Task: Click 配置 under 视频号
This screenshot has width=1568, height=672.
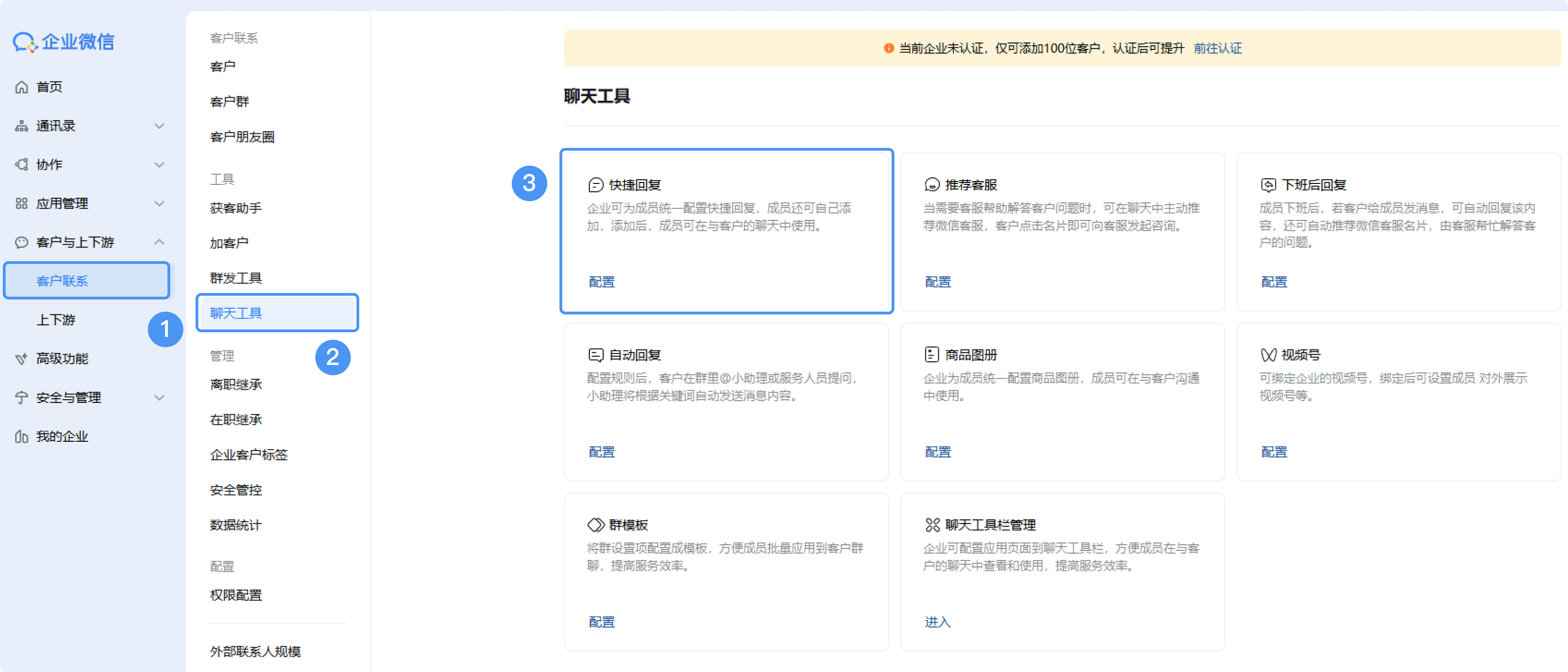Action: [1274, 452]
